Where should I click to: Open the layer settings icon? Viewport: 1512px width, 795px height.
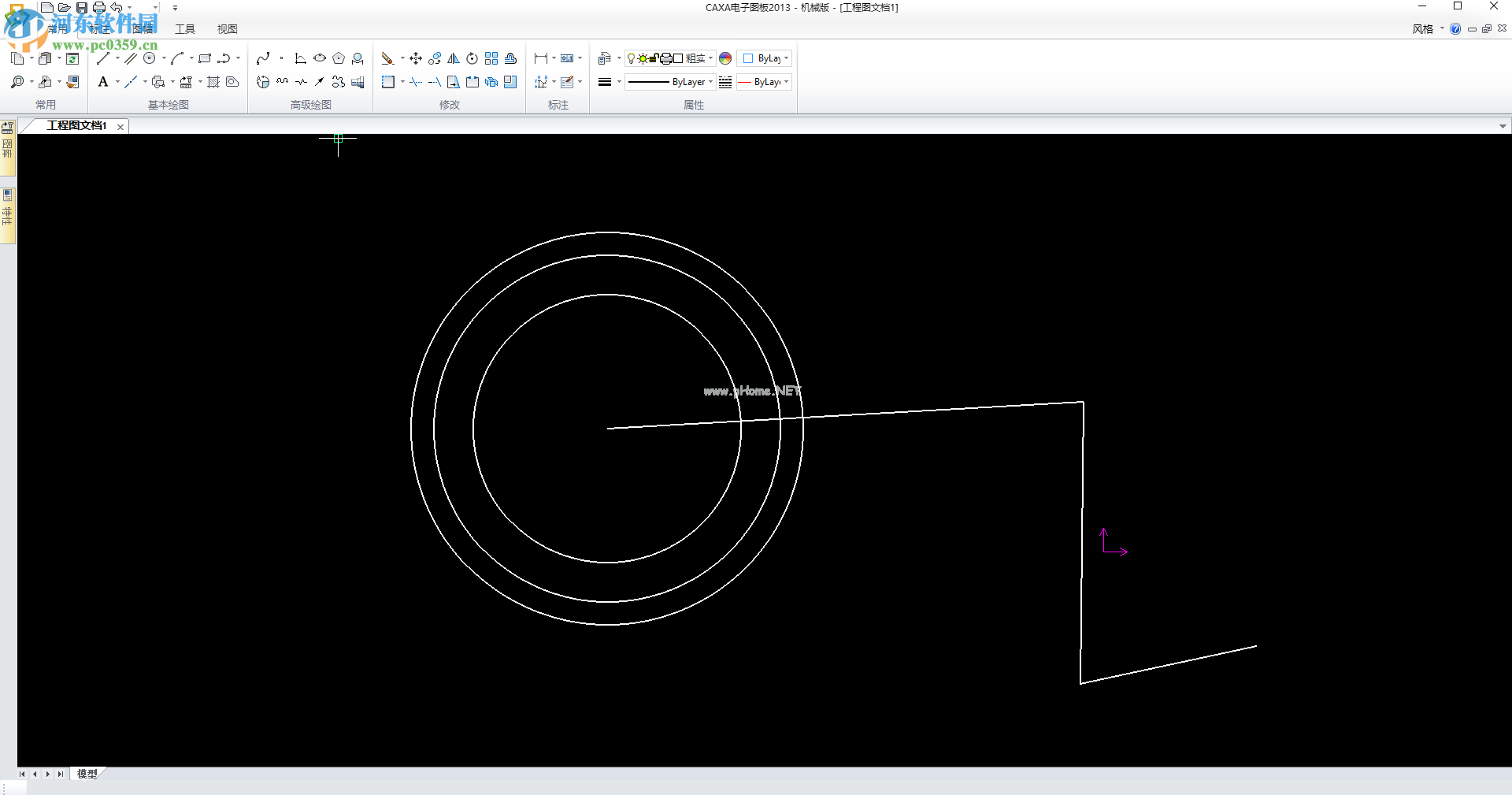click(605, 58)
